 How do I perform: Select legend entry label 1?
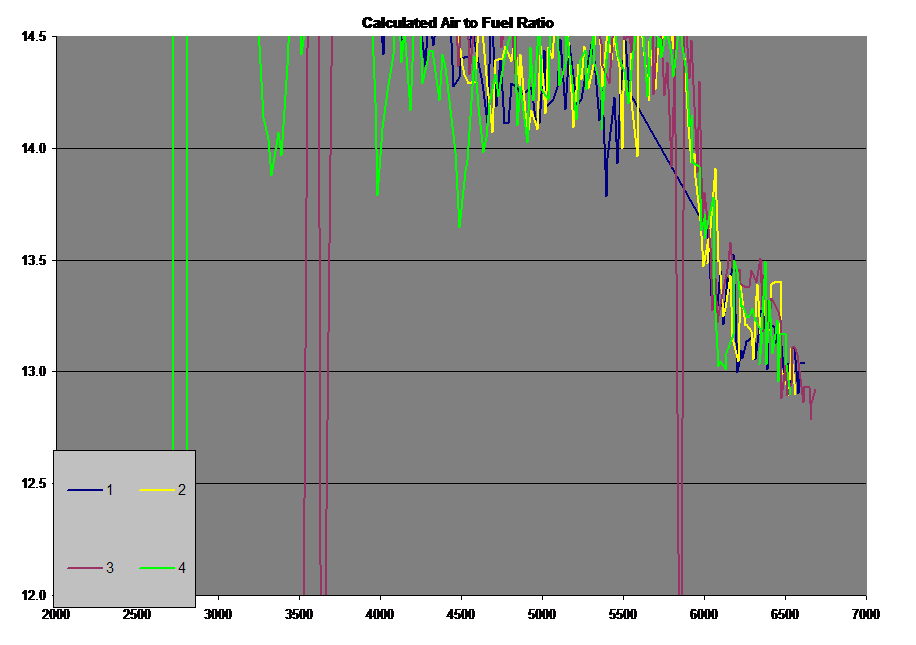(110, 490)
